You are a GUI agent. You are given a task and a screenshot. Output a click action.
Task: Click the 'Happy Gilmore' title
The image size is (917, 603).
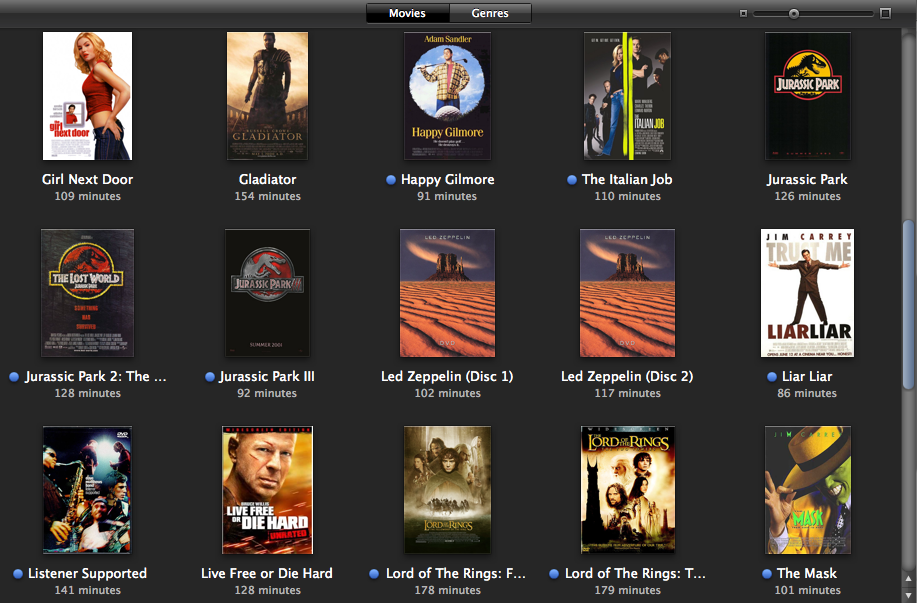pos(448,180)
